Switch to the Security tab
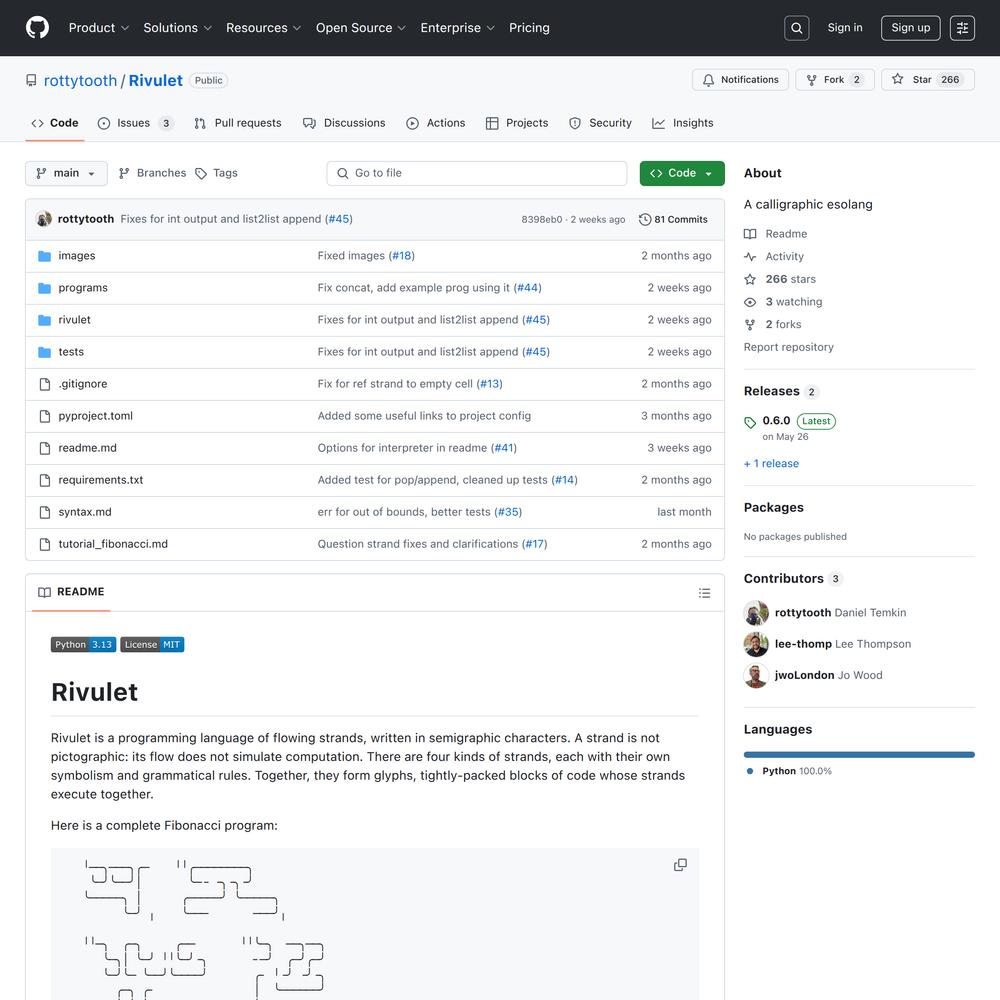The width and height of the screenshot is (1000, 1000). [x=600, y=123]
